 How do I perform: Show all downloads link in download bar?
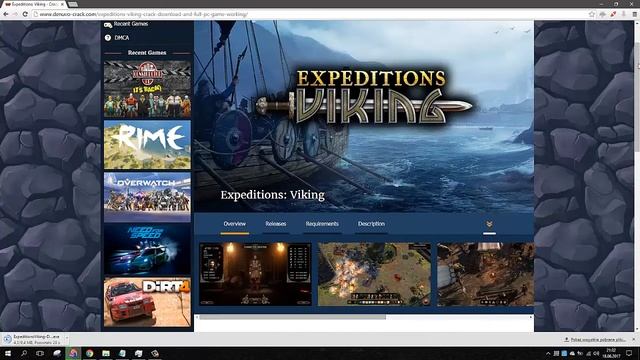click(595, 340)
